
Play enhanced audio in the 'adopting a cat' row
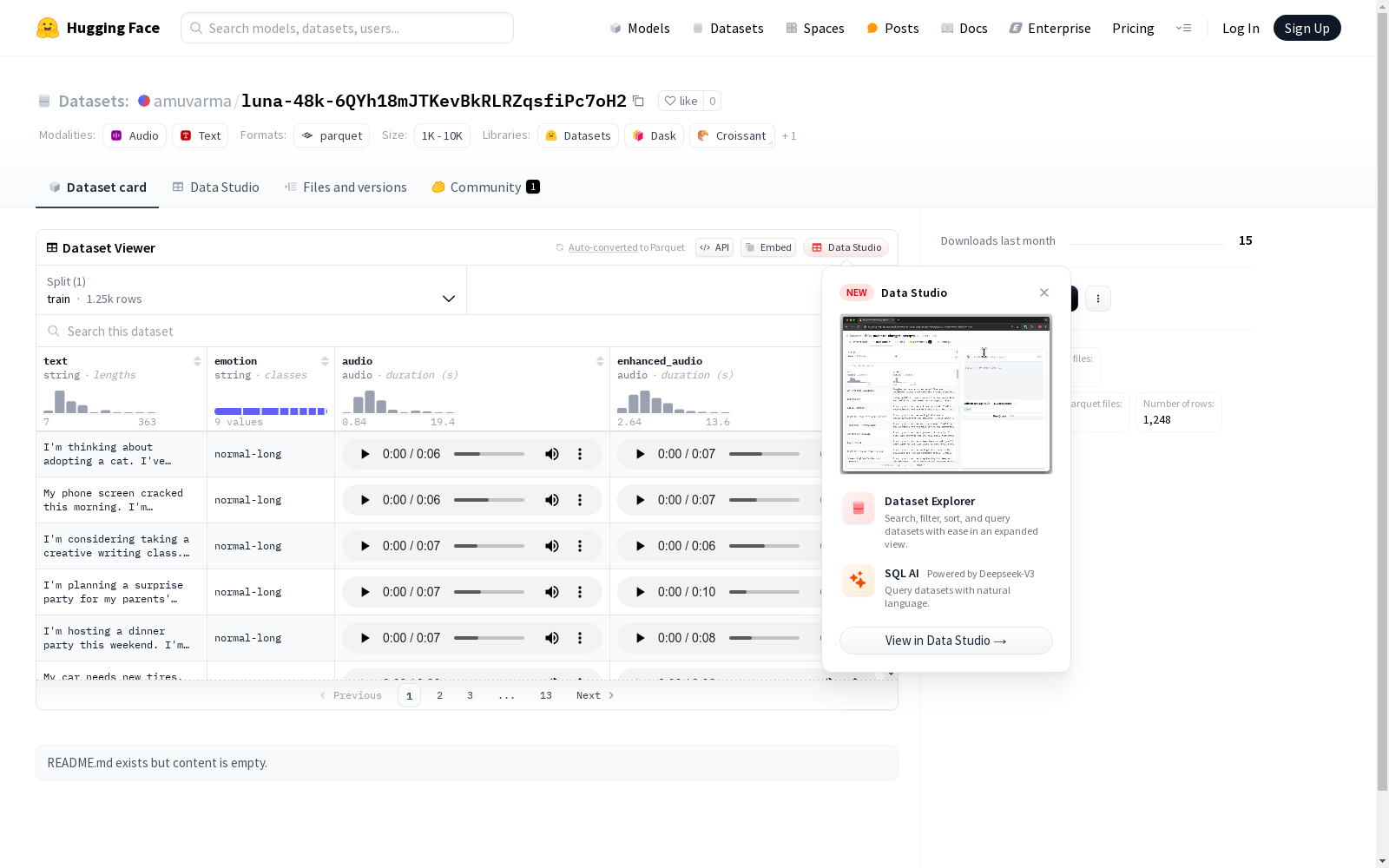pos(640,454)
